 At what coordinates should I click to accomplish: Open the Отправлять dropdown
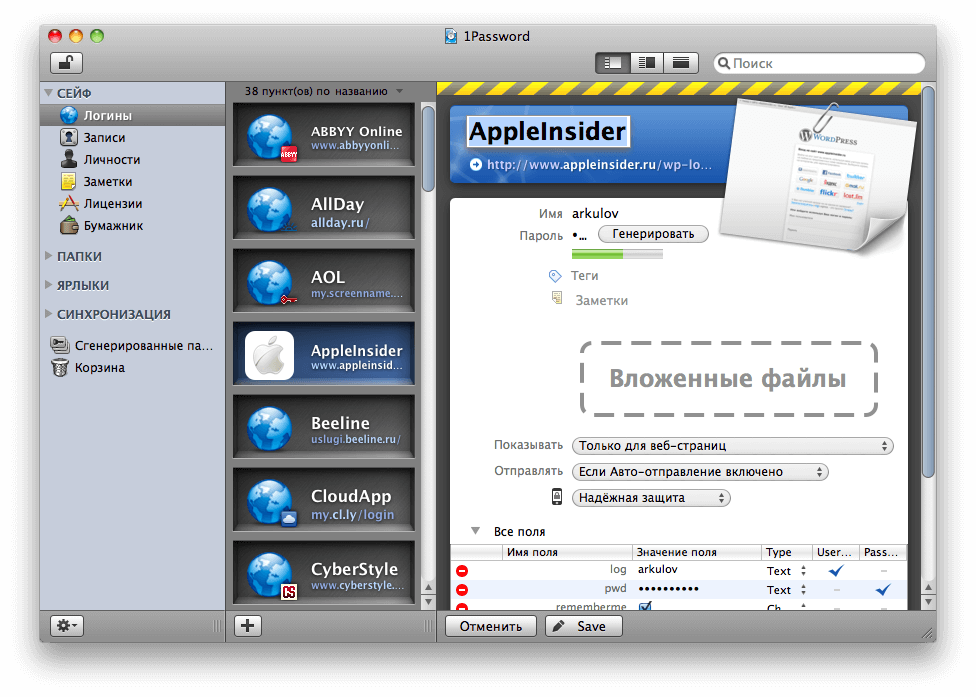click(700, 472)
